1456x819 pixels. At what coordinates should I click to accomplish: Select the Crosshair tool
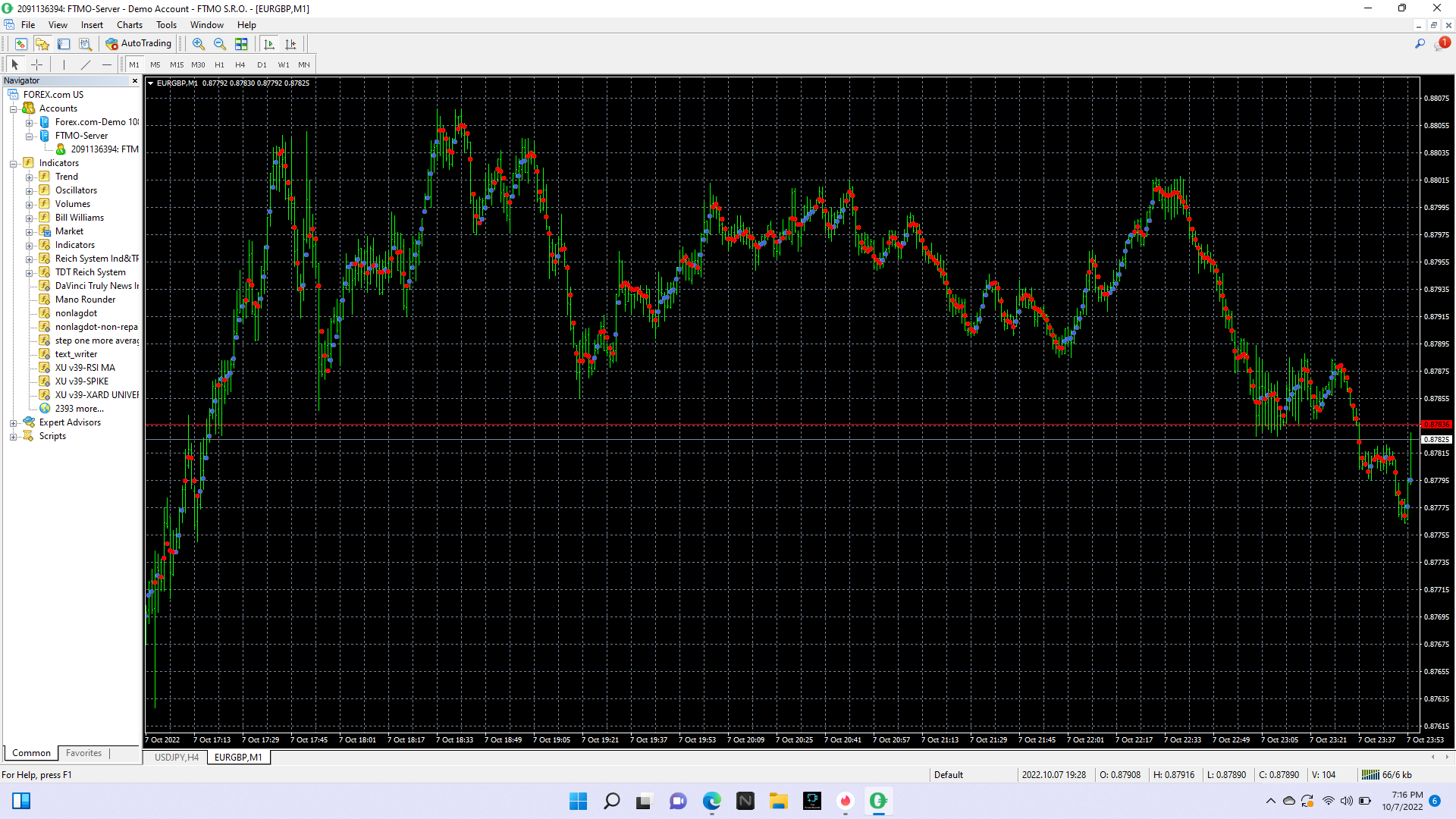point(36,64)
